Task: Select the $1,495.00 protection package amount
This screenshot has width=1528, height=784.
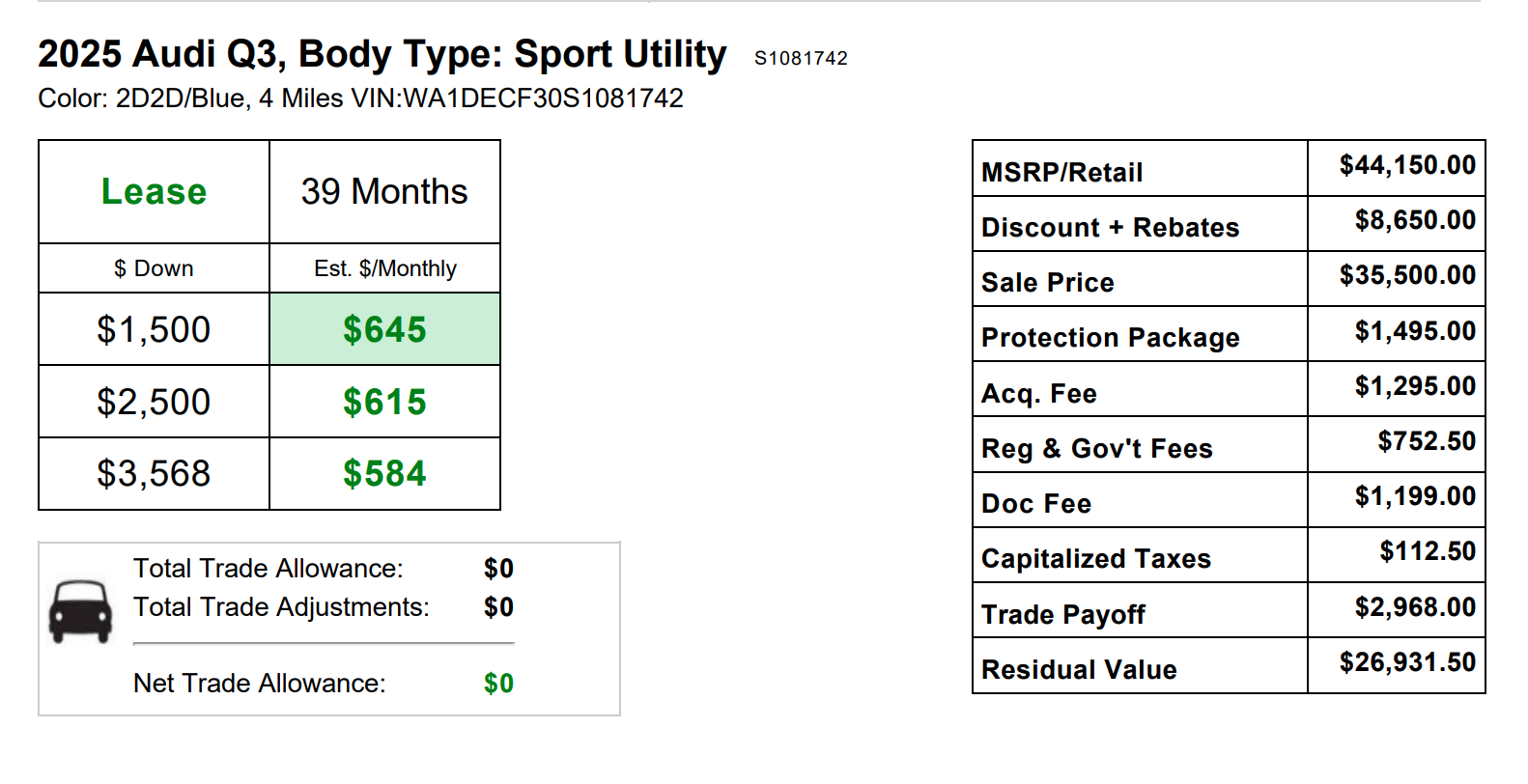Action: click(x=1415, y=331)
